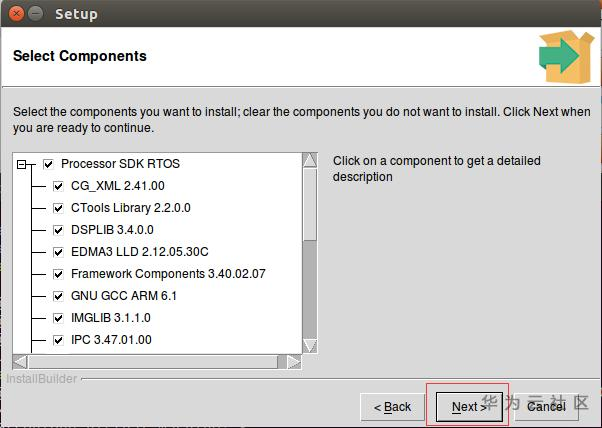Uncheck the DSPLIB 3.4.0.0 checkbox
Screen dimensions: 602x428
pyautogui.click(x=58, y=230)
